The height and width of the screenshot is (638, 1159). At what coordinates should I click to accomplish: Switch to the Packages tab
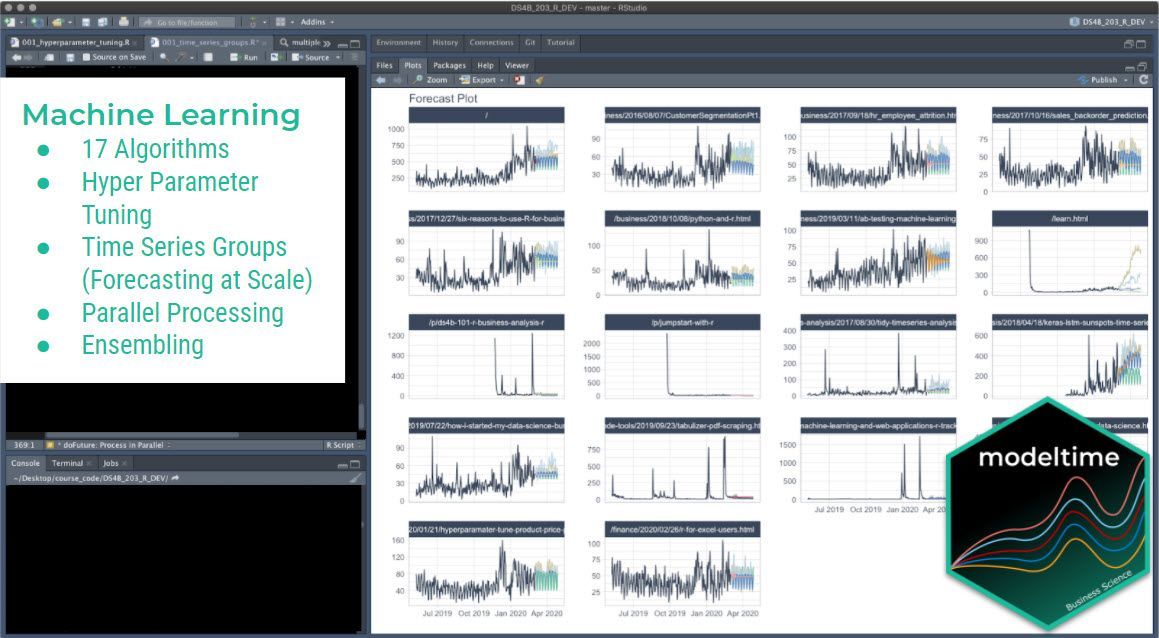449,65
